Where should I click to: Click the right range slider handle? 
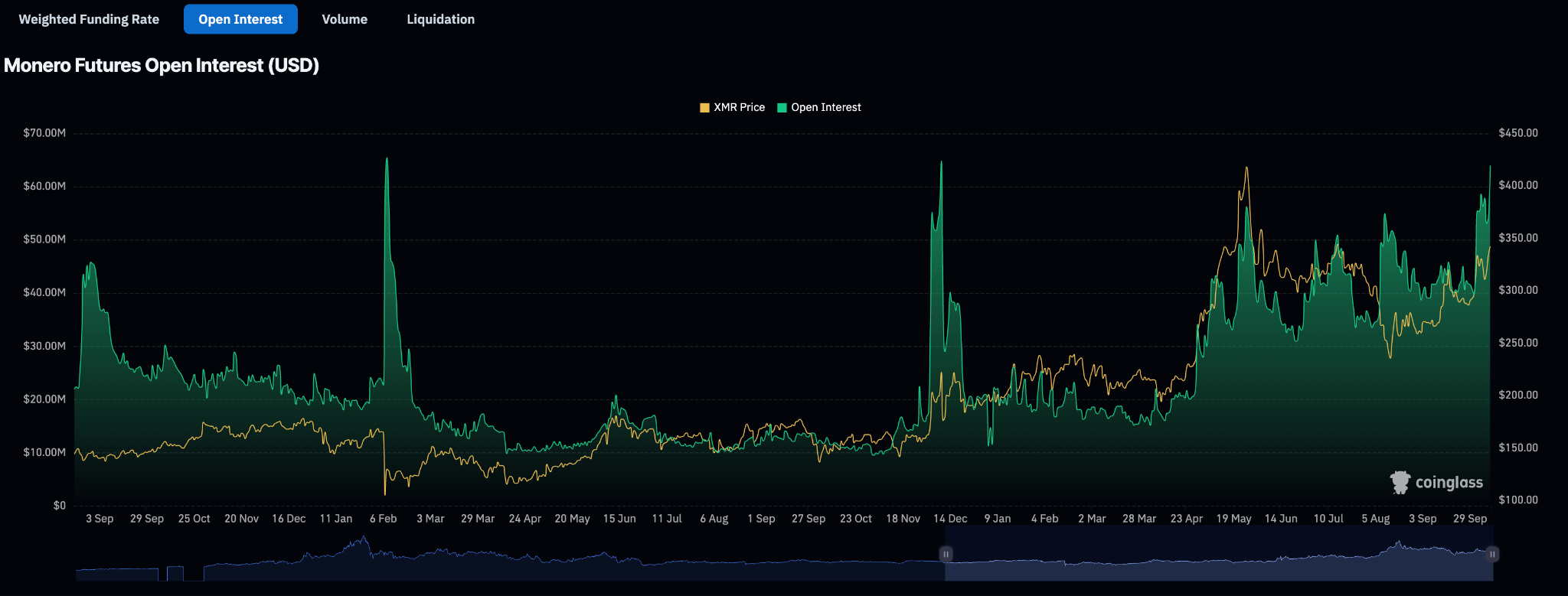pyautogui.click(x=1492, y=554)
